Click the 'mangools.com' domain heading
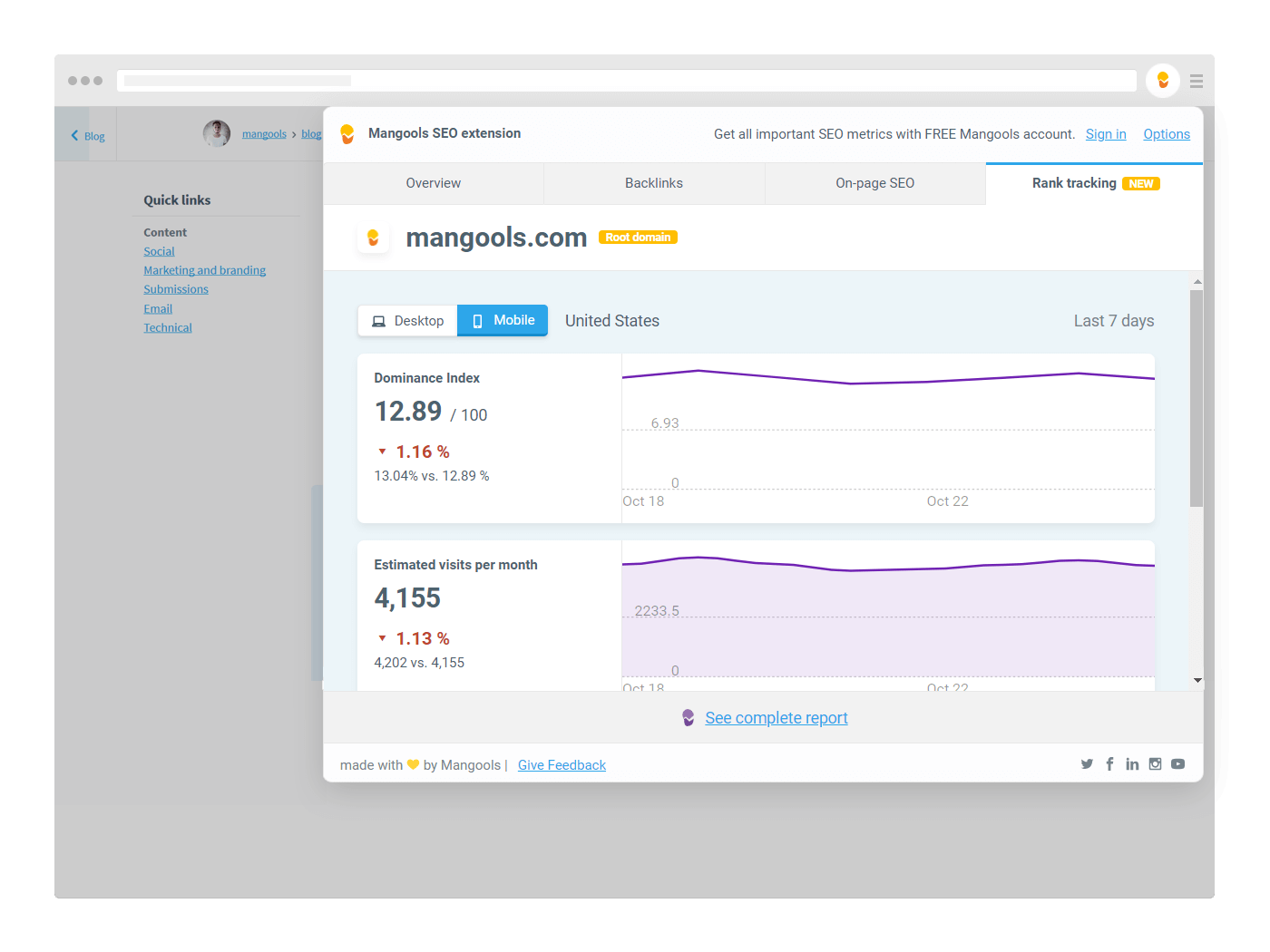 tap(496, 238)
